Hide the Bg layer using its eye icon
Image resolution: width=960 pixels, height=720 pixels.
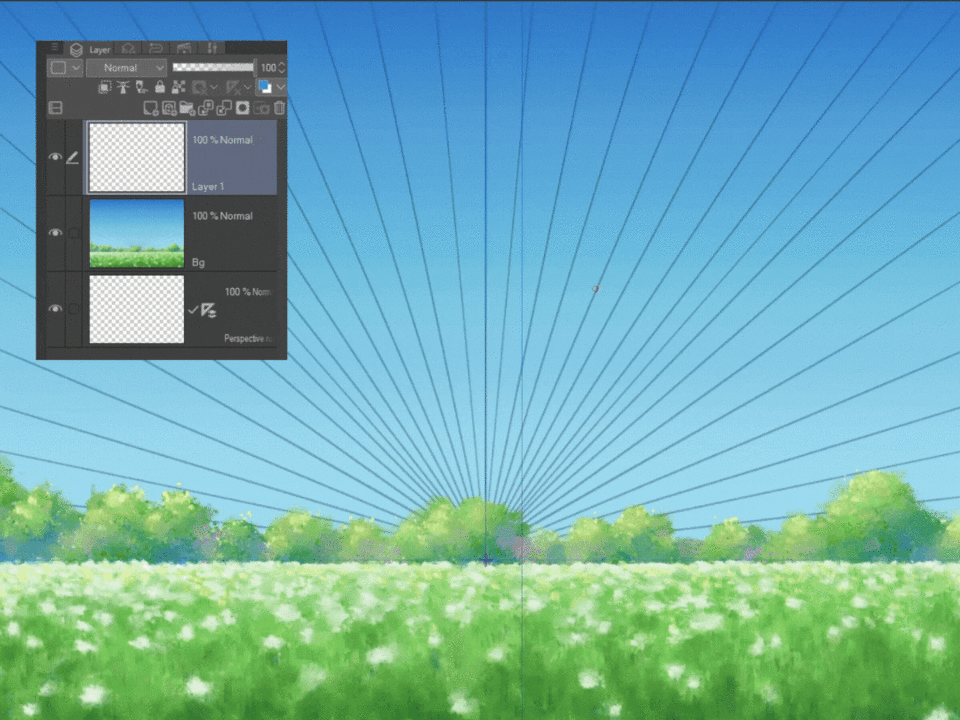click(x=55, y=233)
